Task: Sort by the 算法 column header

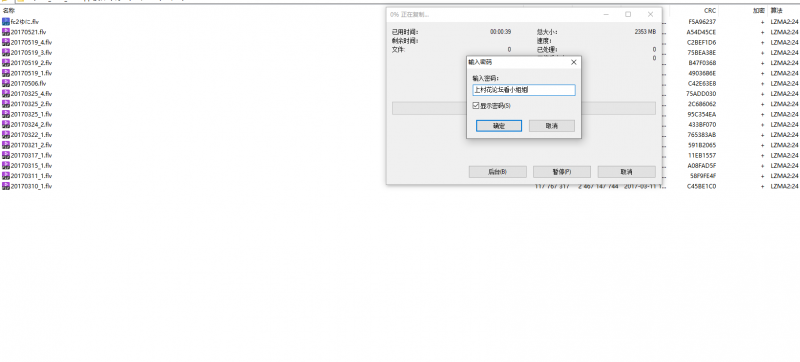Action: (x=776, y=10)
